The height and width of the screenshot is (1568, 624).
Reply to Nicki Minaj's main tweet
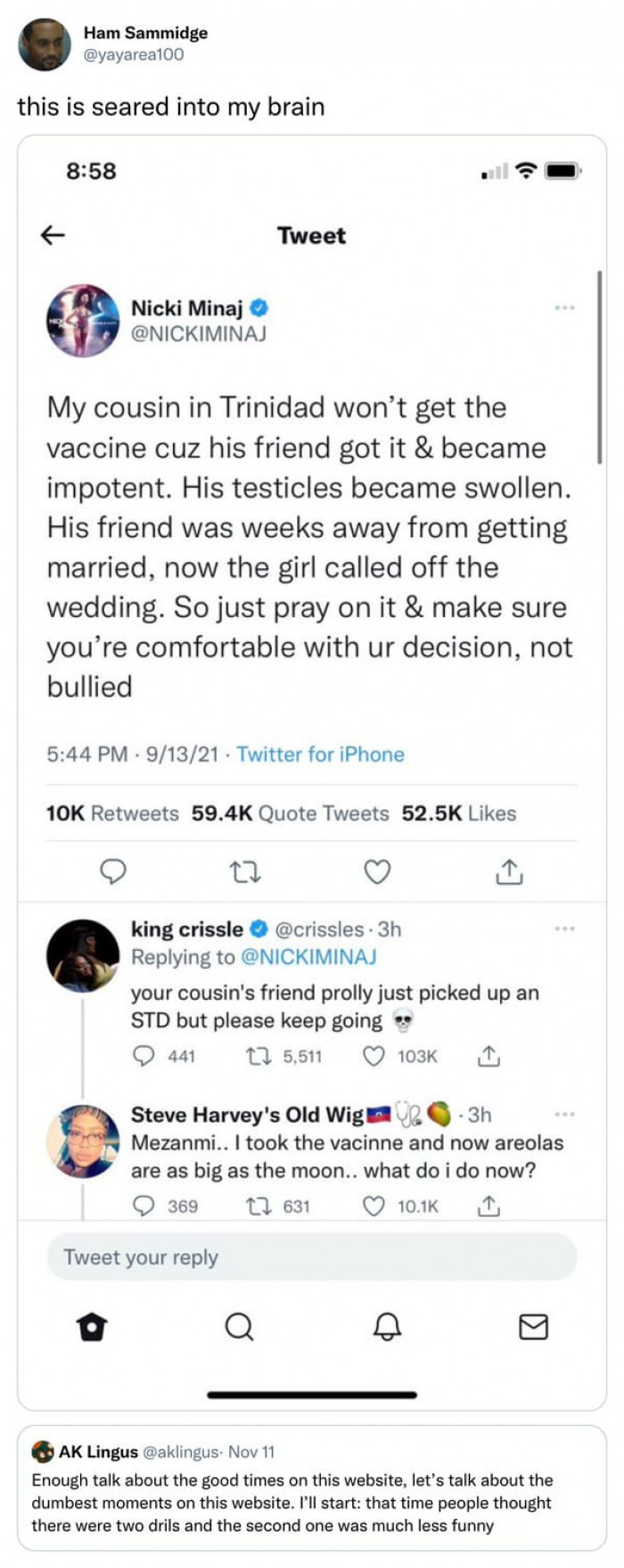coord(112,871)
